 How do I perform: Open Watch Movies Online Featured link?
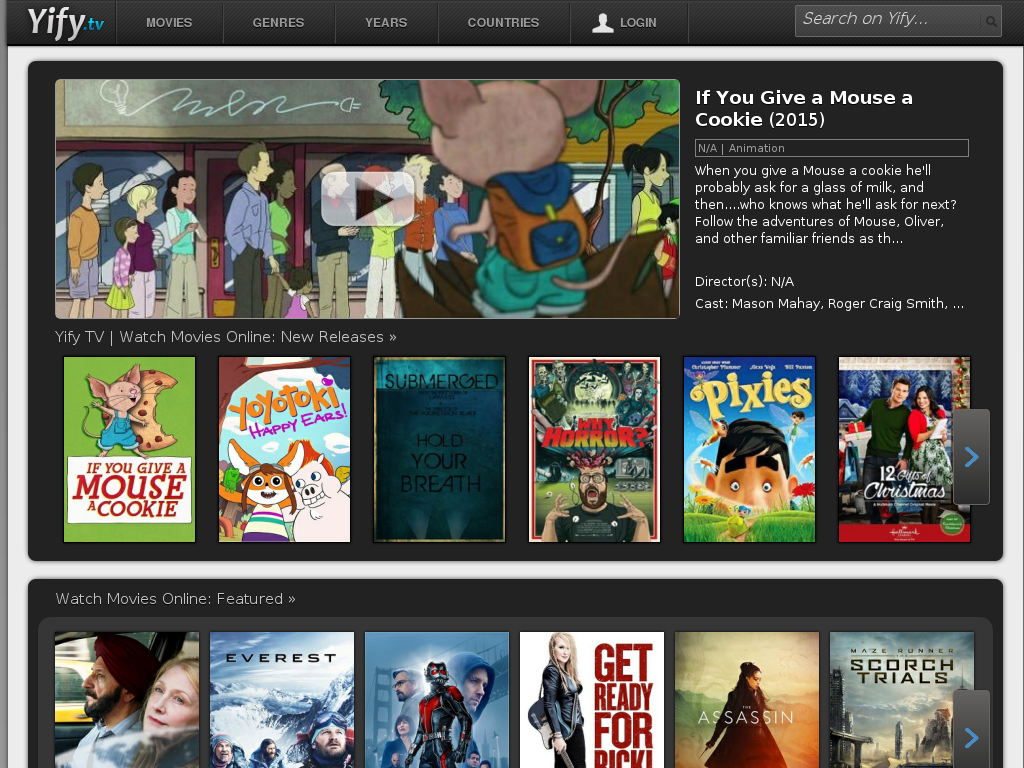(x=175, y=599)
